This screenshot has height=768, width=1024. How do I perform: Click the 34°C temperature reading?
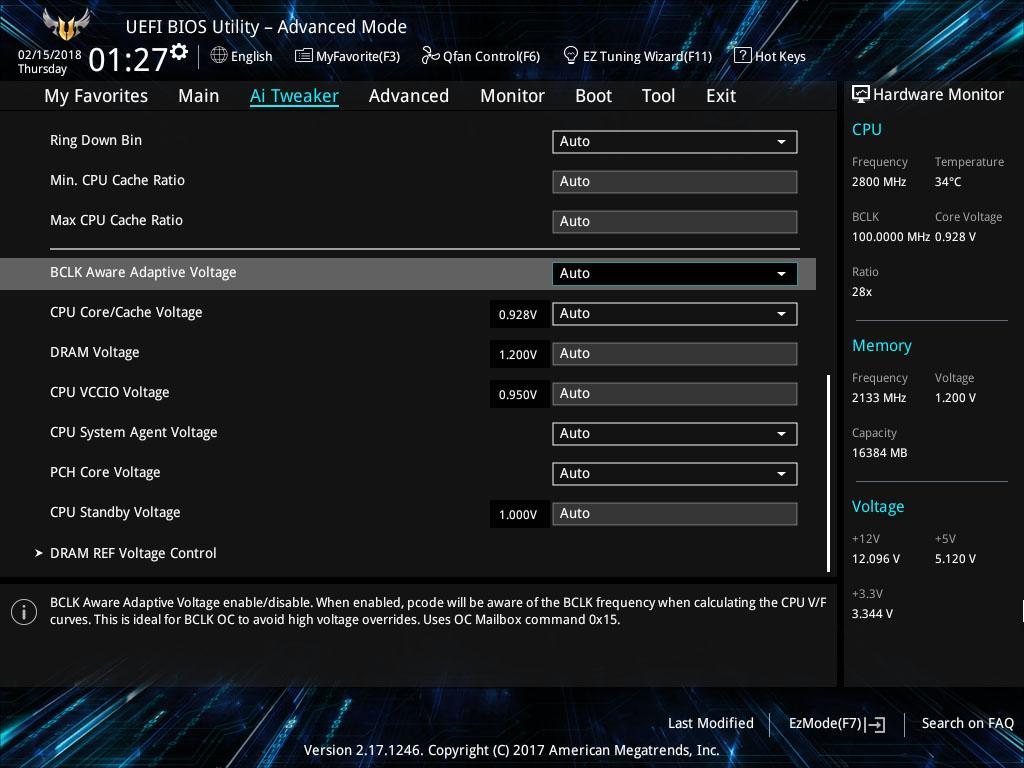(948, 182)
